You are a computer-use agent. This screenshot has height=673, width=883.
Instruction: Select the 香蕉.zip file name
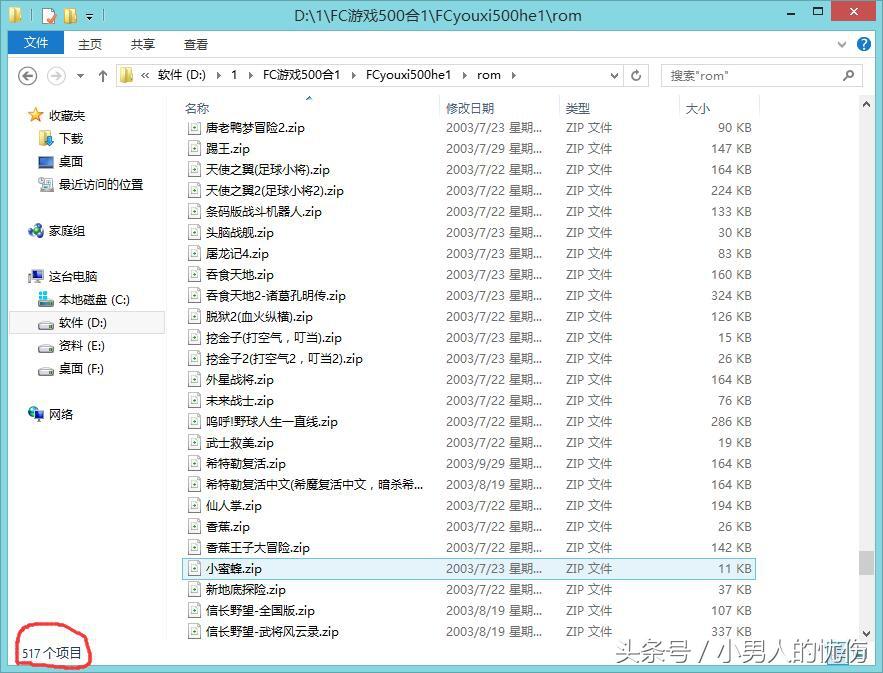coord(228,527)
